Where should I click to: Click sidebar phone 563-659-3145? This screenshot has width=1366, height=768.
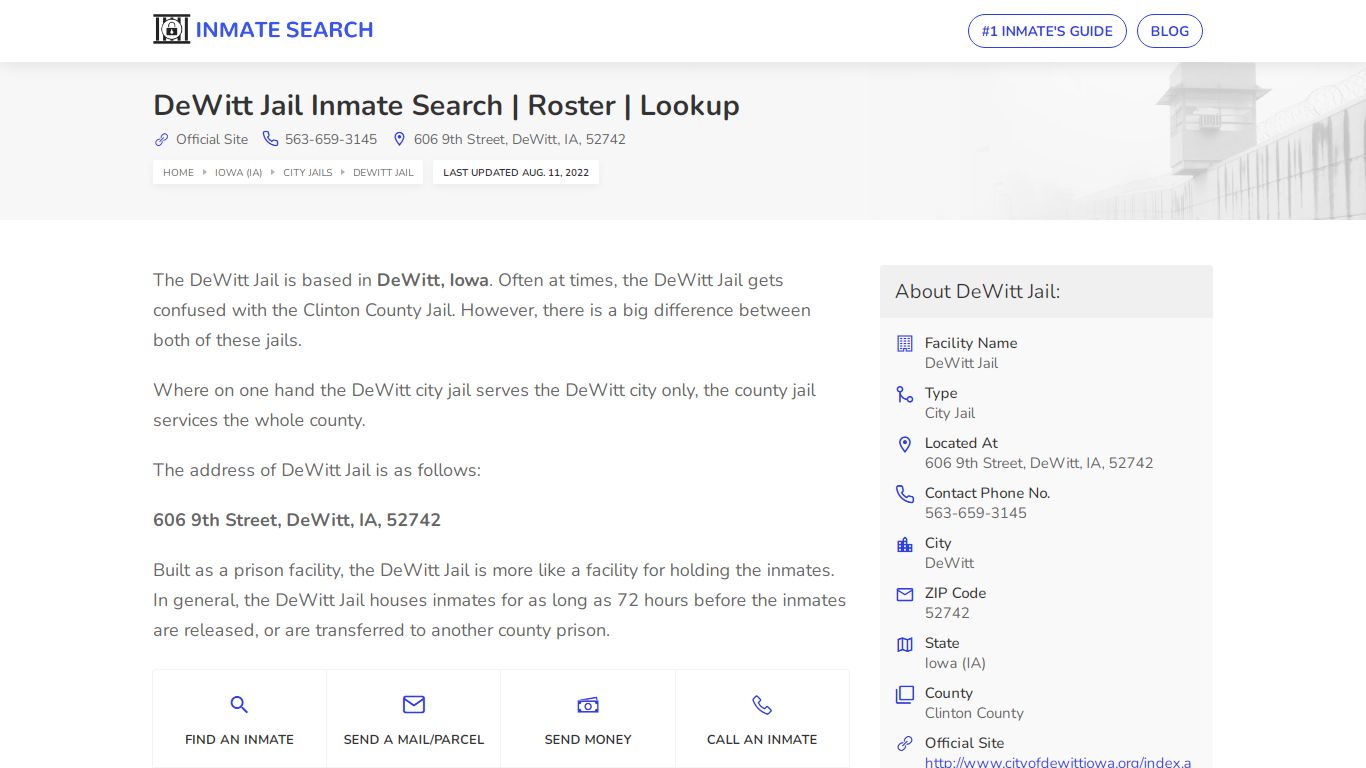pyautogui.click(x=976, y=513)
